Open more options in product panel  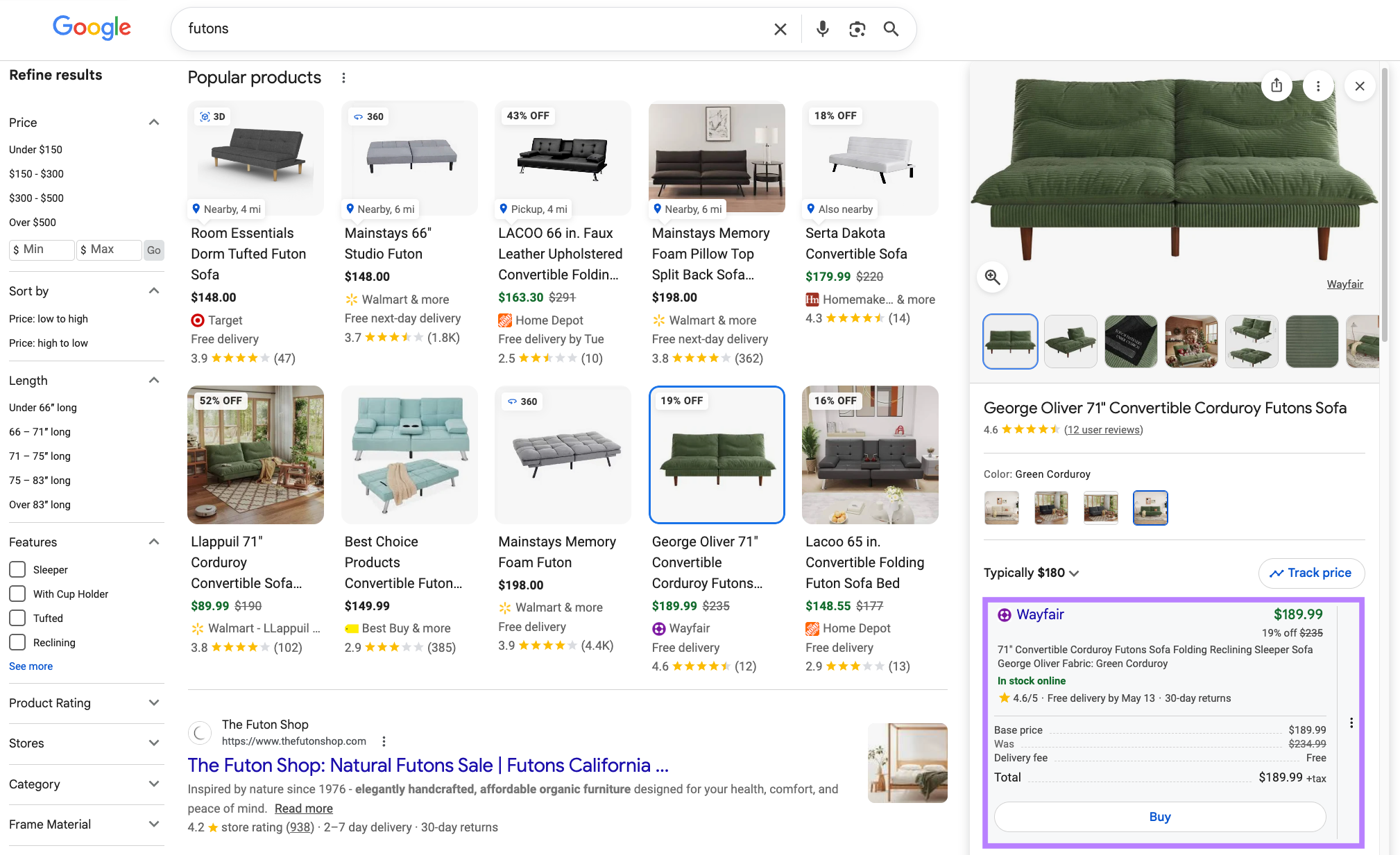point(1318,86)
